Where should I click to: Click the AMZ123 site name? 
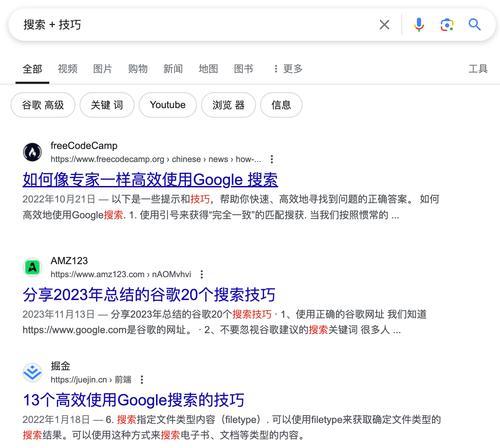[69, 261]
